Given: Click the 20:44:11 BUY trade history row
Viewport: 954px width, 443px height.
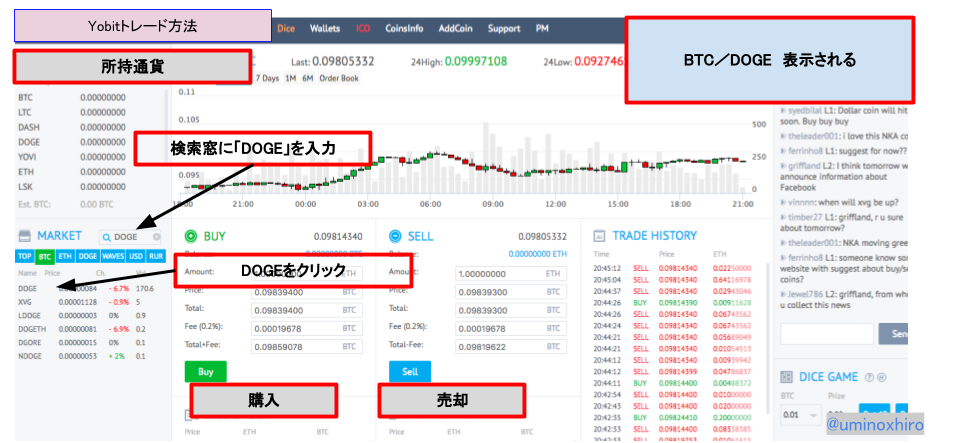Looking at the screenshot, I should click(673, 383).
